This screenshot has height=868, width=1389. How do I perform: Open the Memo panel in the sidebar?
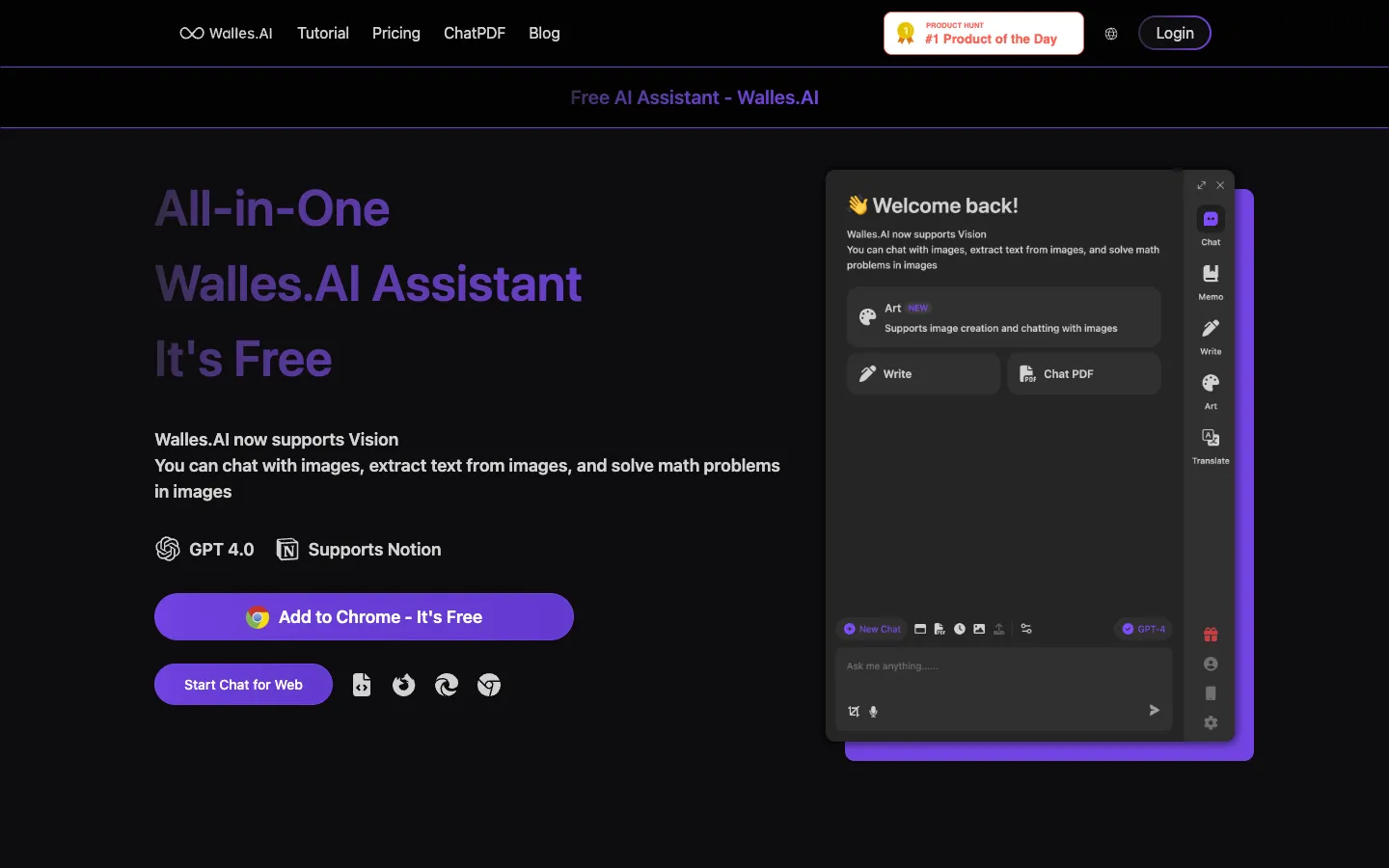click(x=1211, y=282)
